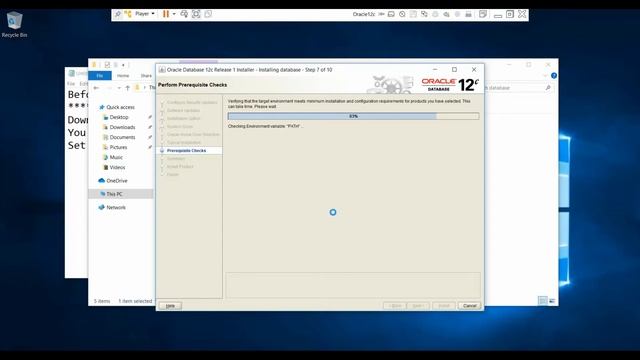
Task: Click the Prerequisite Checks step in installer sidebar
Action: (186, 151)
